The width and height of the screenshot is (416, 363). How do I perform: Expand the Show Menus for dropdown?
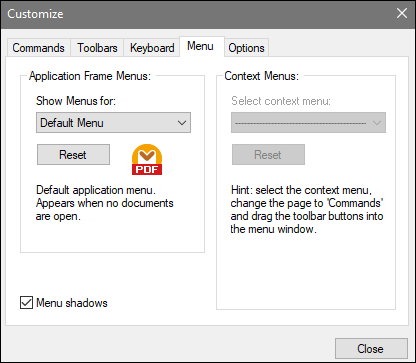(113, 123)
